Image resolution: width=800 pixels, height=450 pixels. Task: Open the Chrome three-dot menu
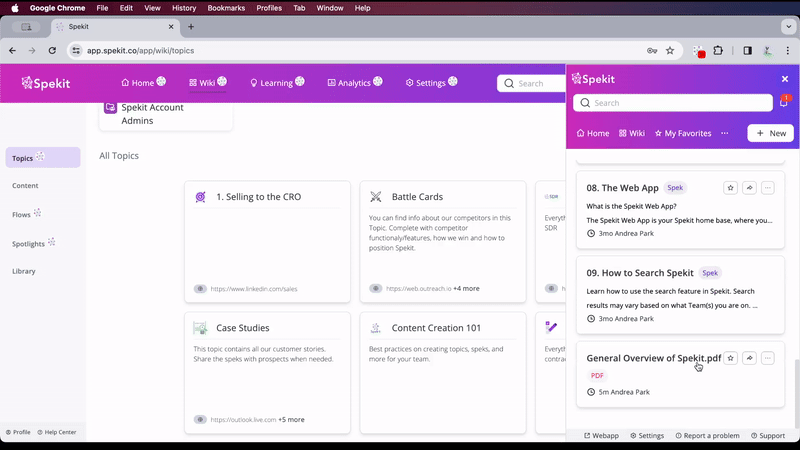tap(787, 51)
